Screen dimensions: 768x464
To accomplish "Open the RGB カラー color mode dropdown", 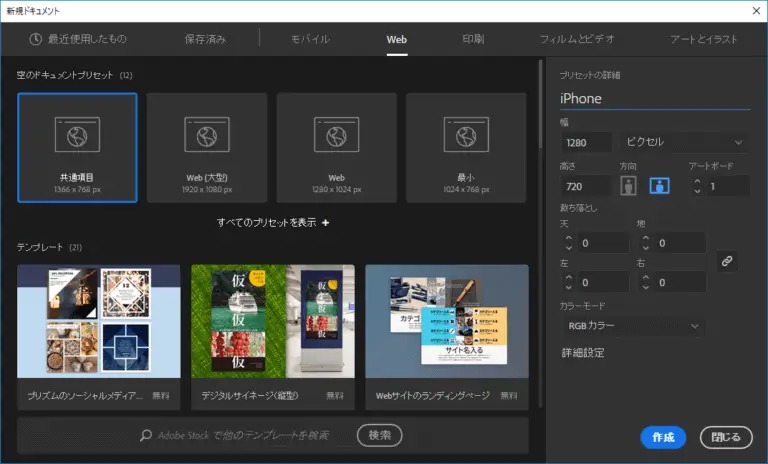I will click(x=632, y=326).
